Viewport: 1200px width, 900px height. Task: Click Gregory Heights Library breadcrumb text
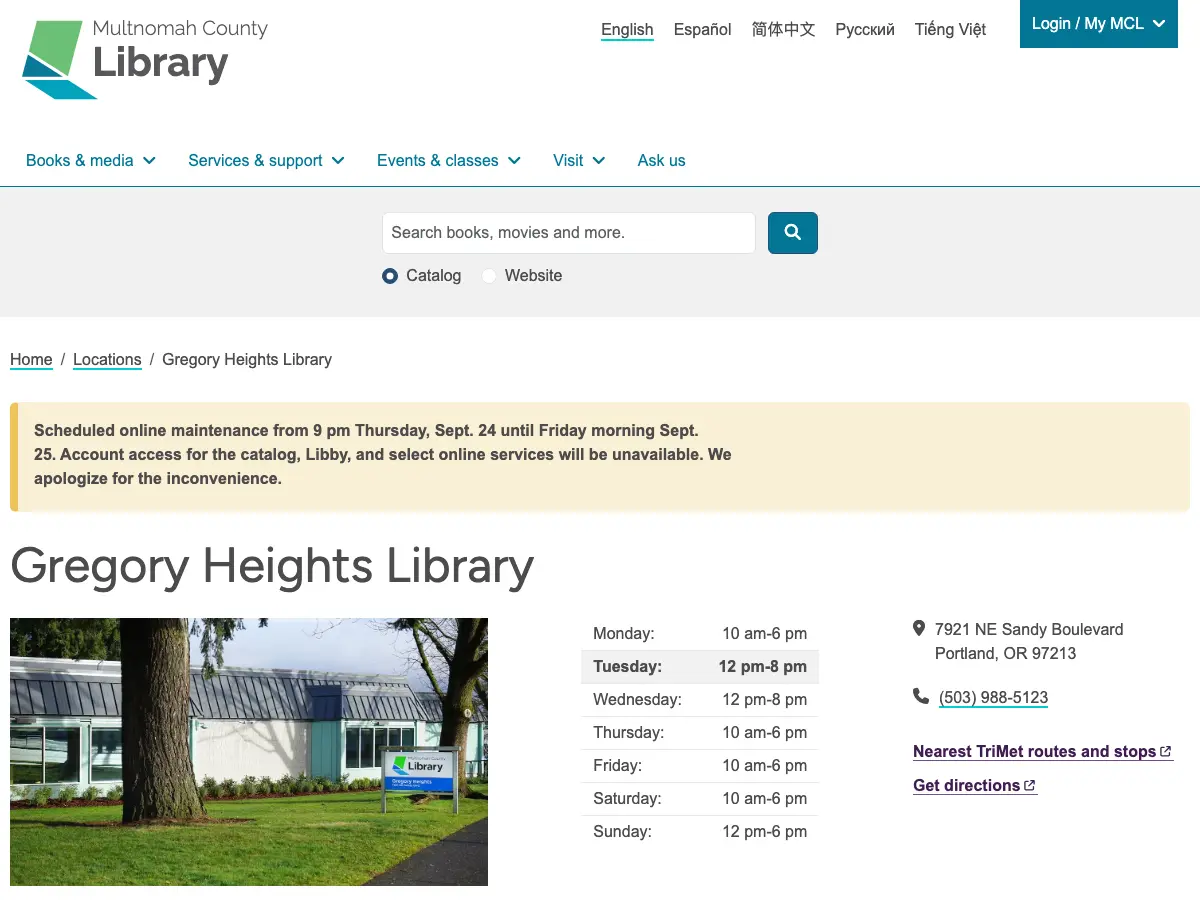(x=247, y=360)
